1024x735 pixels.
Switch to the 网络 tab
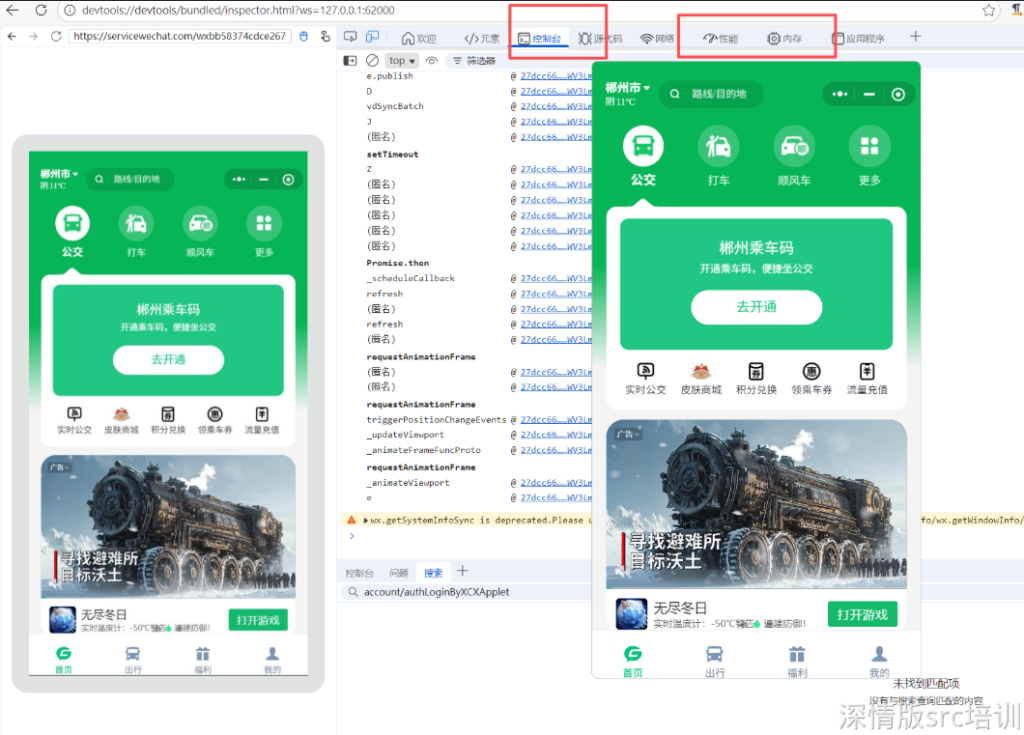[x=657, y=39]
